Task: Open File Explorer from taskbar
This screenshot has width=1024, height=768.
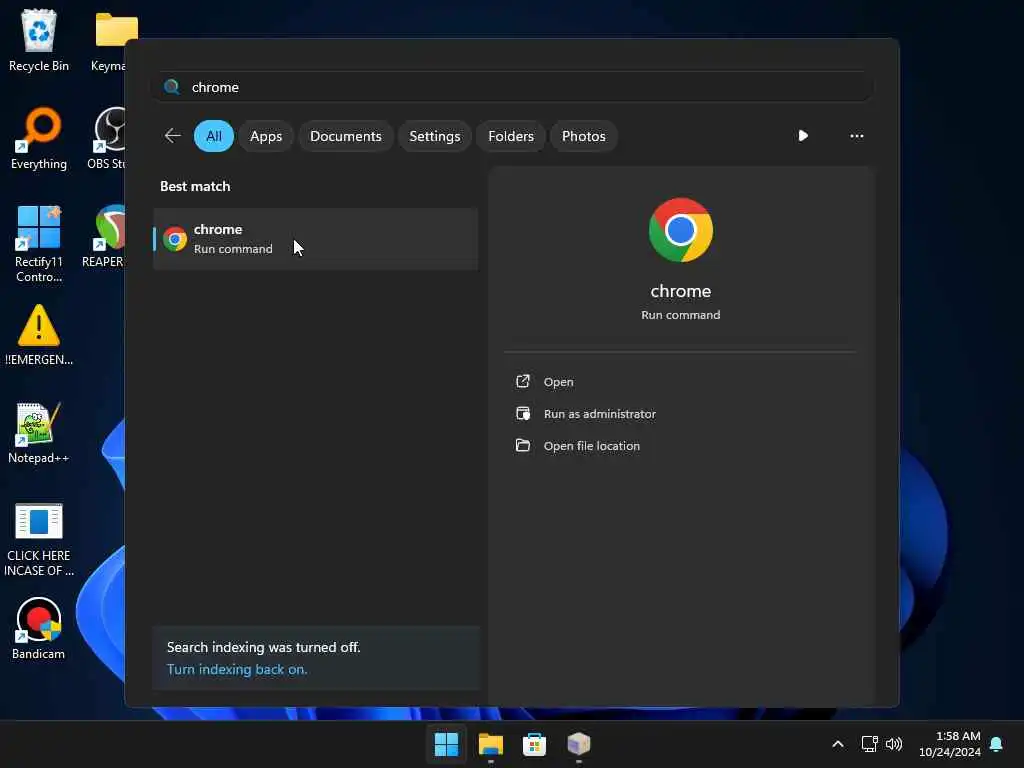Action: [490, 744]
